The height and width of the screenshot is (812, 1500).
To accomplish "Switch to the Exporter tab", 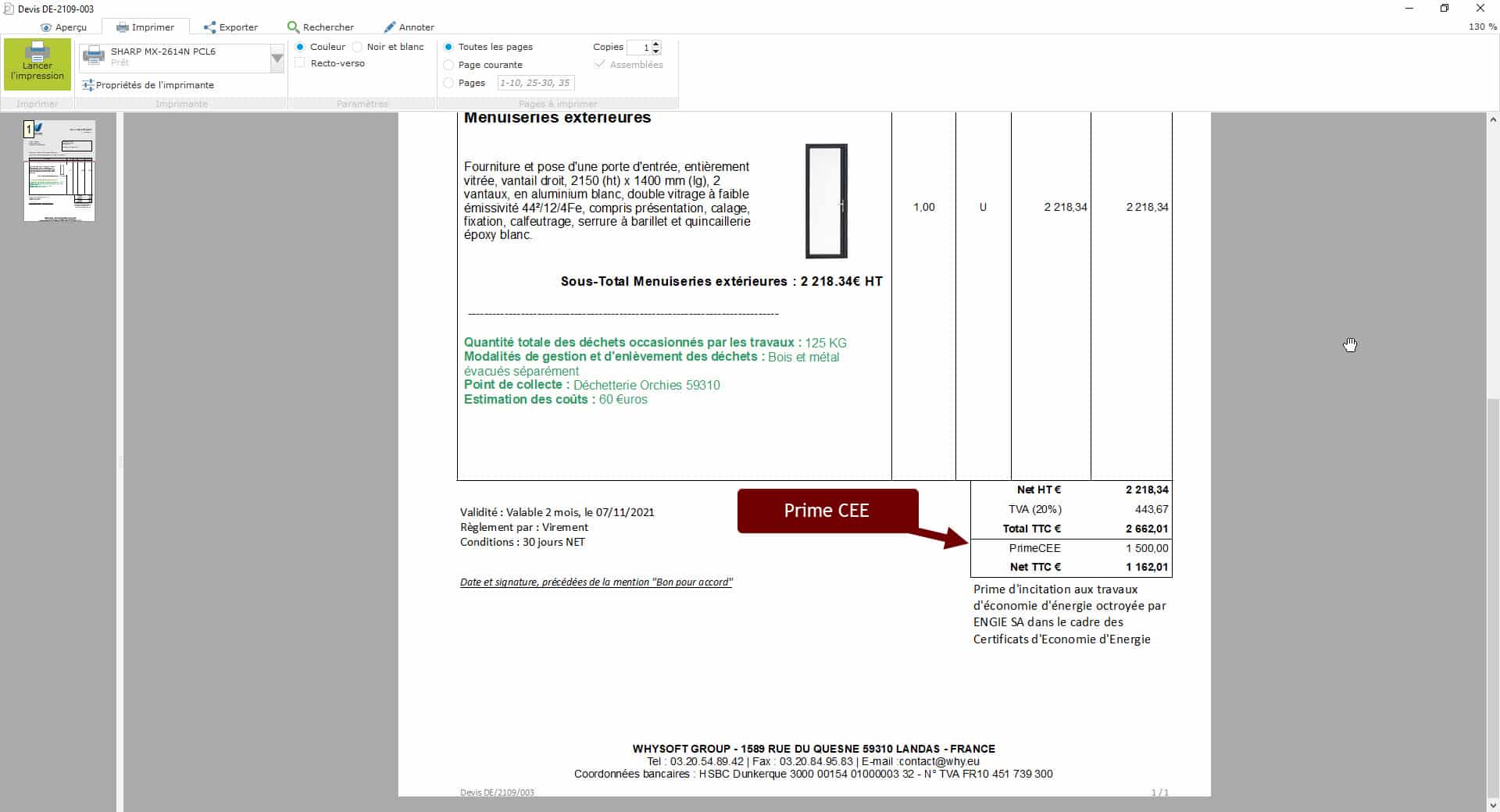I will click(230, 27).
